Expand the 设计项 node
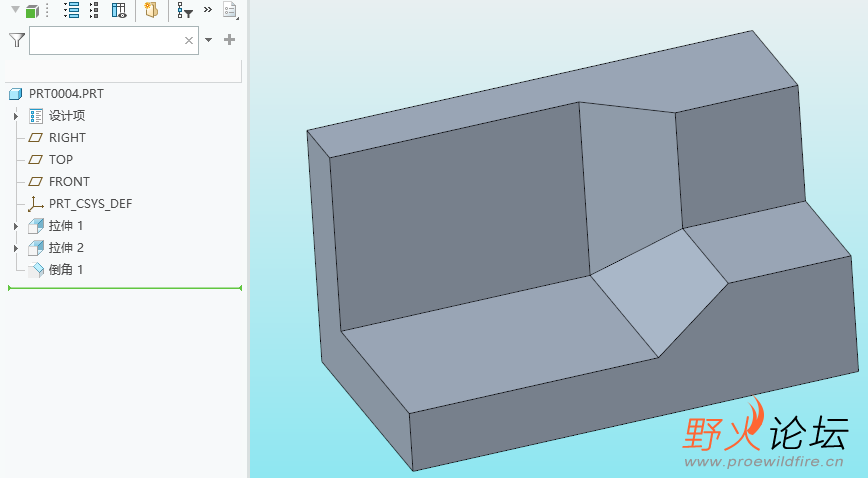This screenshot has height=478, width=868. [x=16, y=116]
